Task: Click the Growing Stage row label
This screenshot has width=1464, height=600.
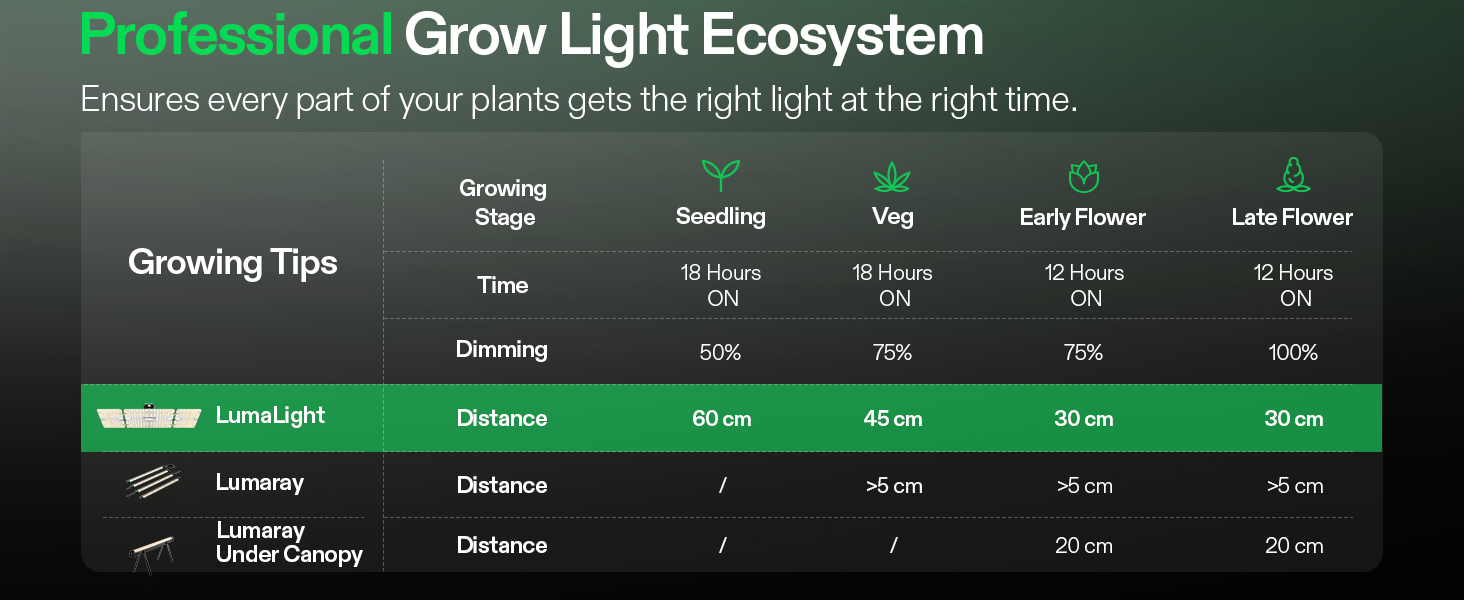Action: click(x=503, y=202)
